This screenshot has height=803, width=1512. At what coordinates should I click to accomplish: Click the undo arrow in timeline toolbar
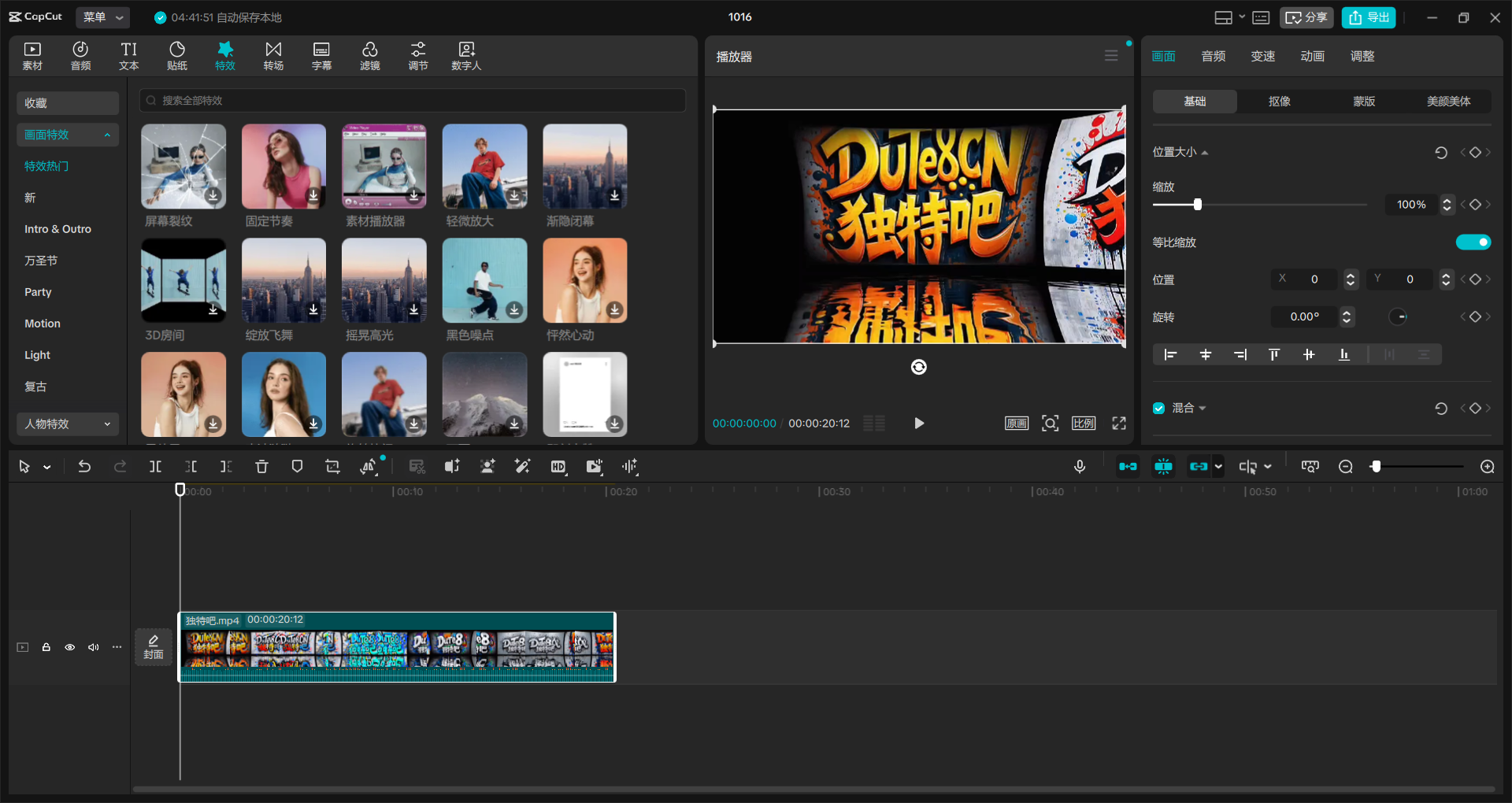pos(84,467)
